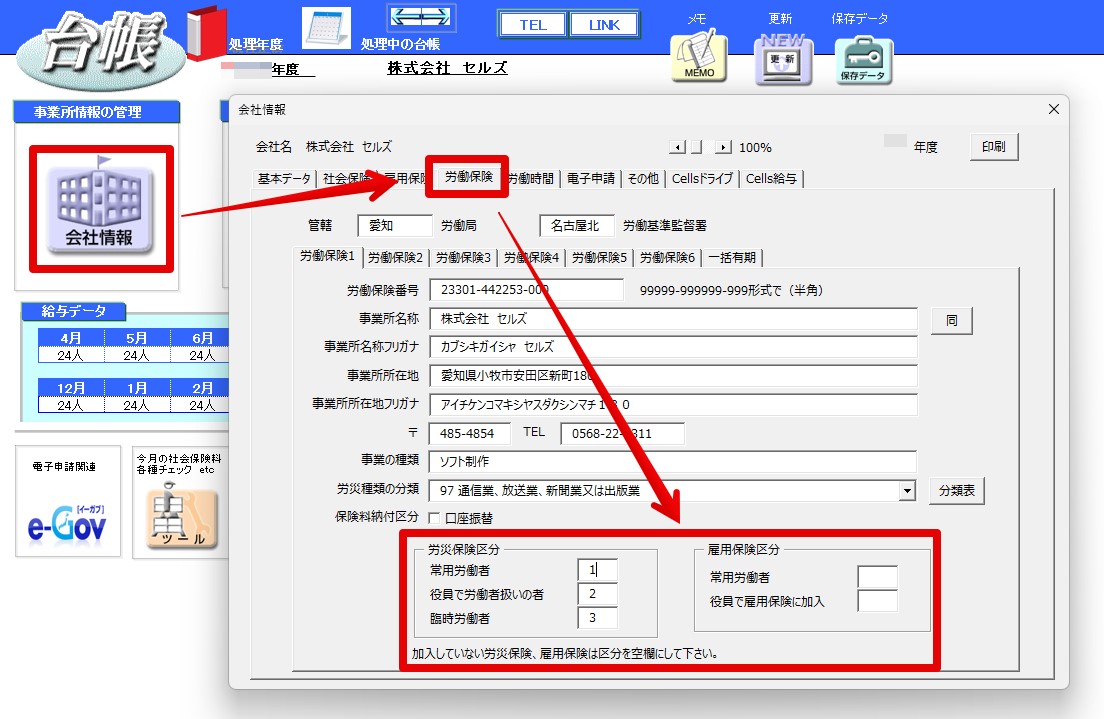This screenshot has height=719, width=1104.
Task: Open the 保存データ briefcase icon
Action: tap(863, 61)
